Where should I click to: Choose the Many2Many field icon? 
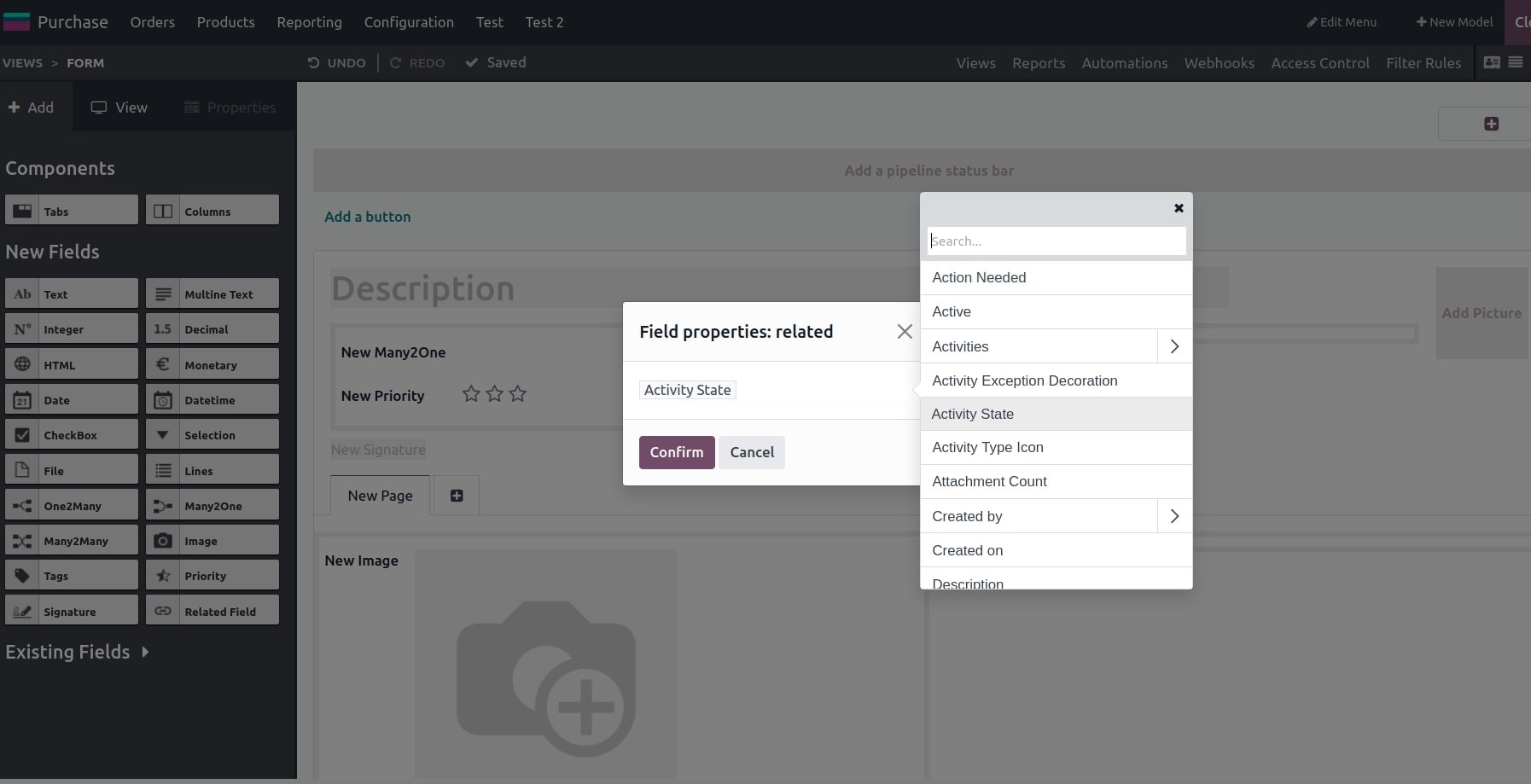[x=23, y=540]
